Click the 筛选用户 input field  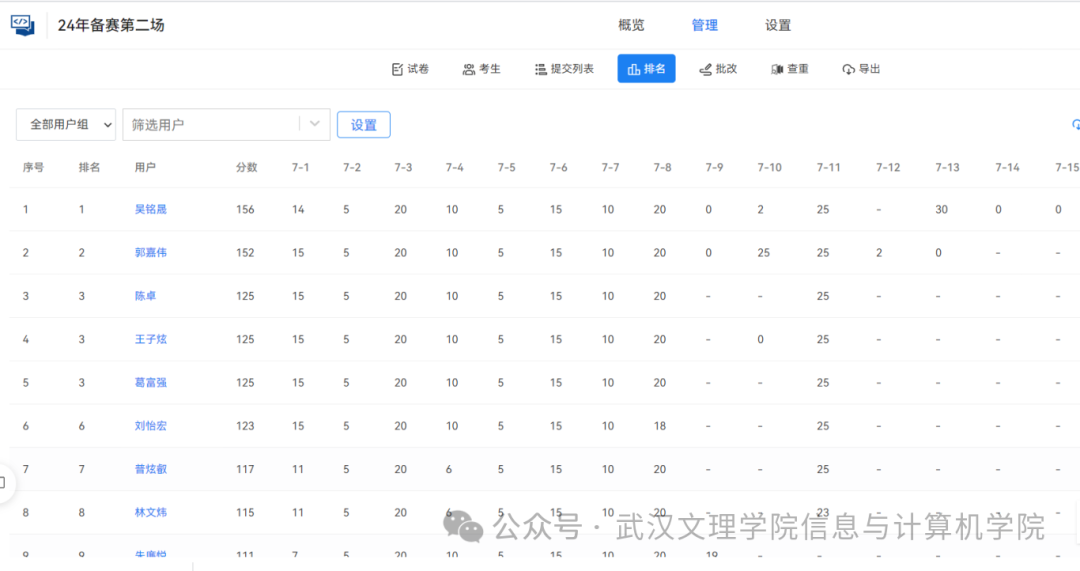(210, 125)
